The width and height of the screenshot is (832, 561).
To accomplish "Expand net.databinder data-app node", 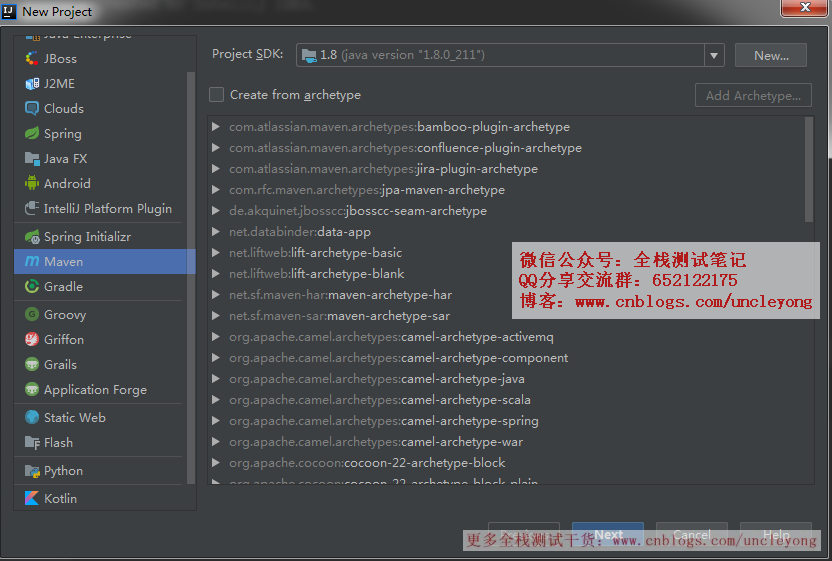I will pyautogui.click(x=215, y=231).
